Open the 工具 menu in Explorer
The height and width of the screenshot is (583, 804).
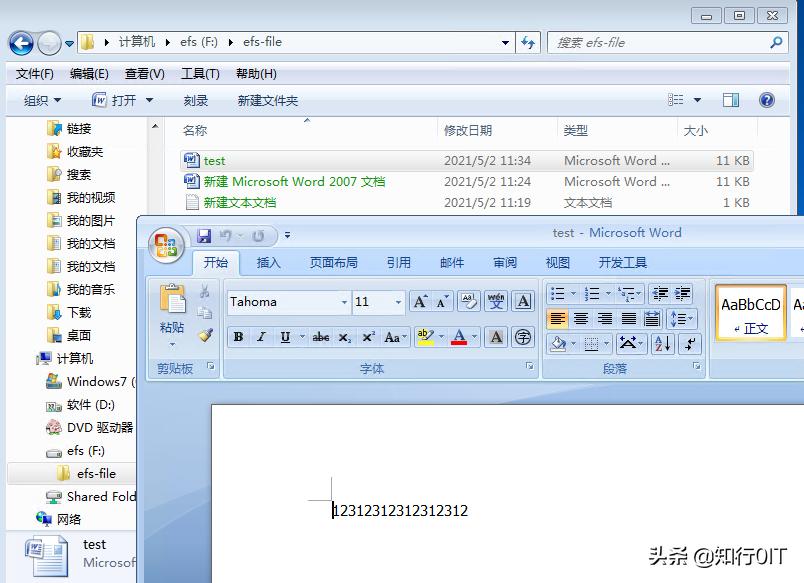200,73
